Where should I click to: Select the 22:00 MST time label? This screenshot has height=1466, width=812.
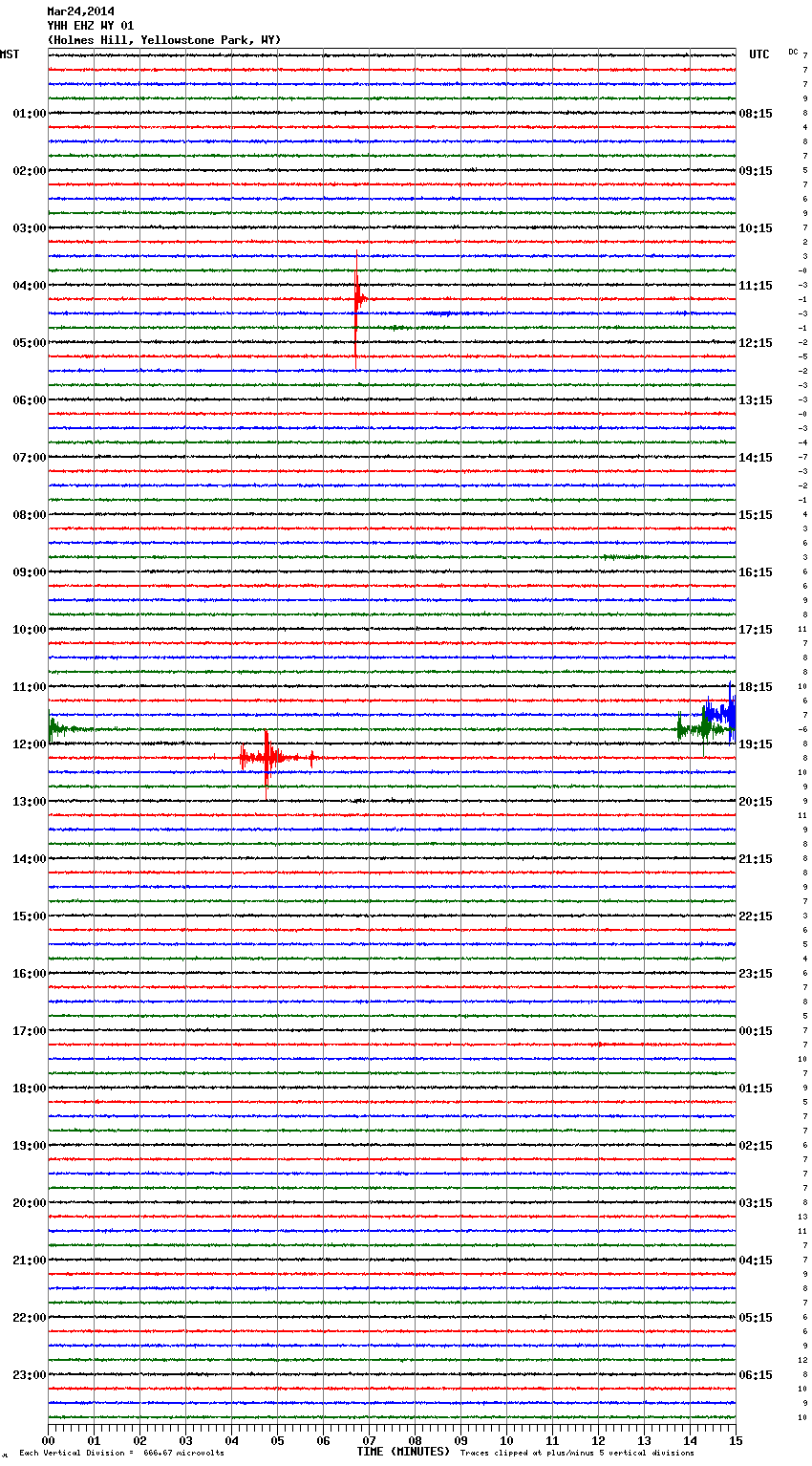(29, 1318)
